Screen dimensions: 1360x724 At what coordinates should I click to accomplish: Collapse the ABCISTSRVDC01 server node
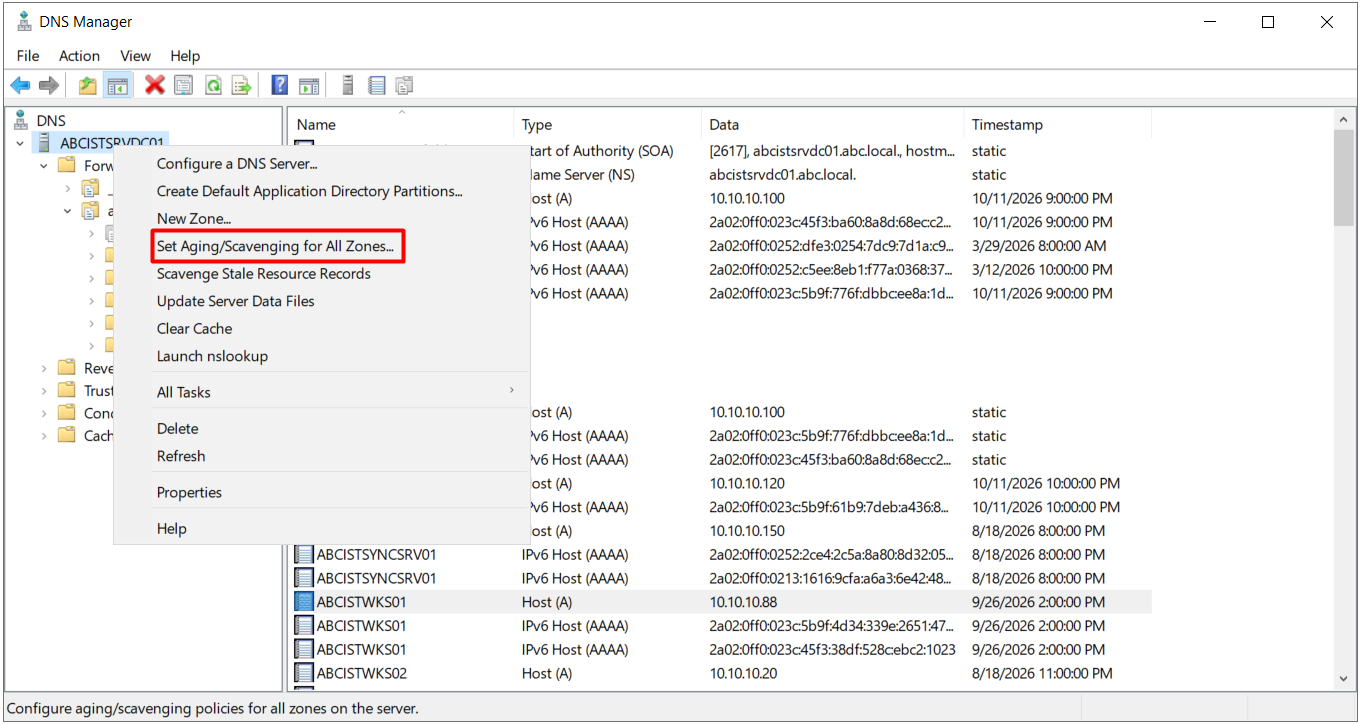tap(20, 143)
